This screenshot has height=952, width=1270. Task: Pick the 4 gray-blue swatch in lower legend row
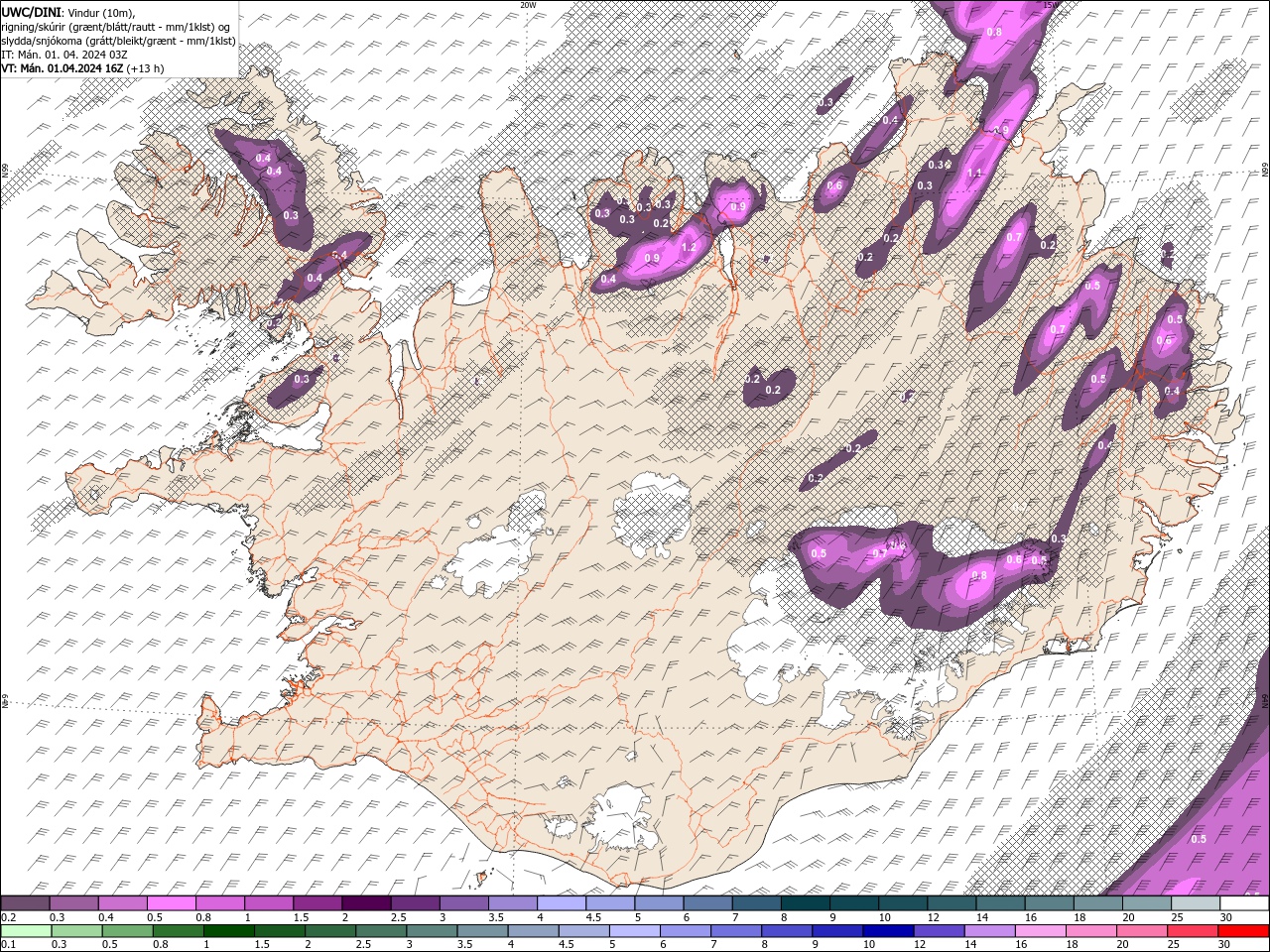point(534,931)
